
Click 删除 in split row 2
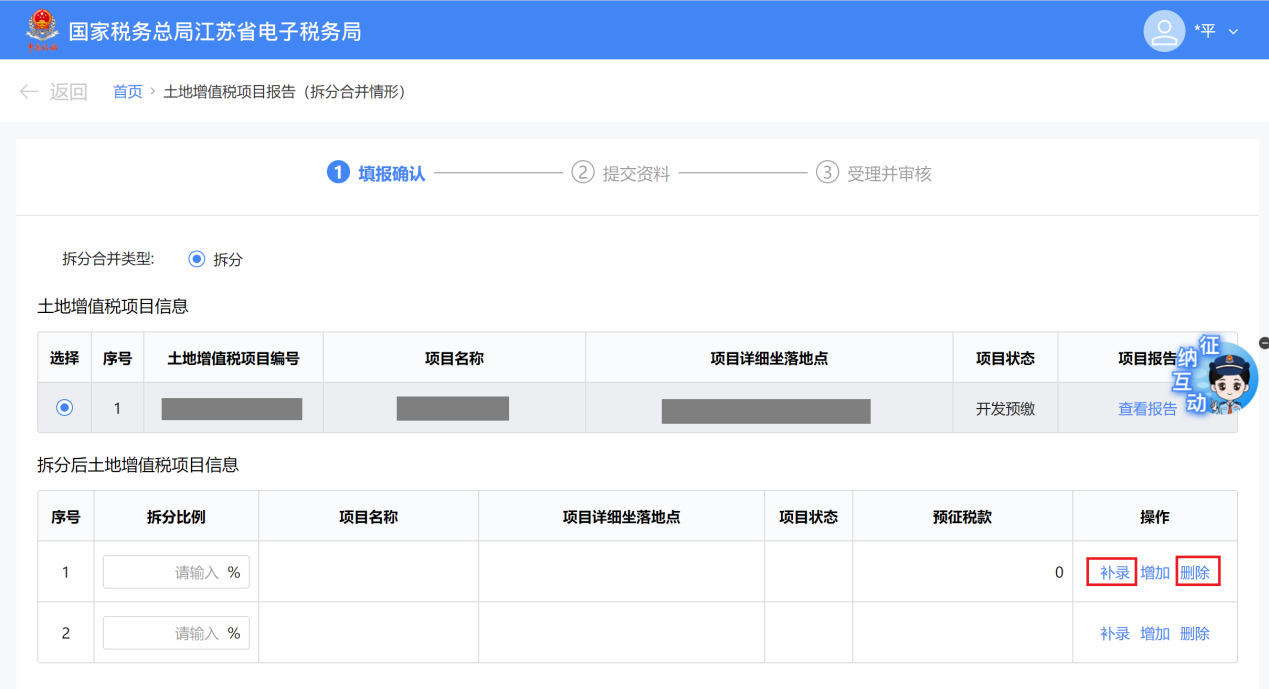point(1195,633)
